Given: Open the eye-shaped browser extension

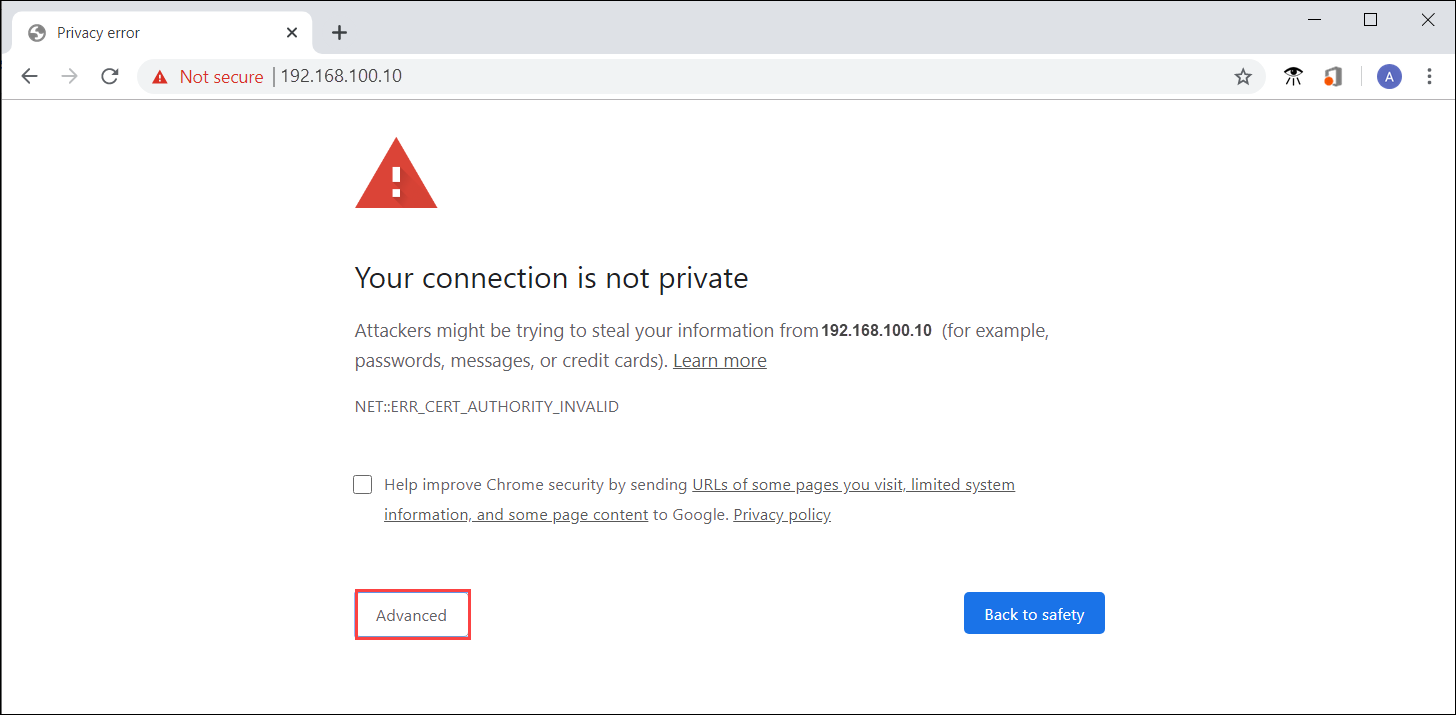Looking at the screenshot, I should coord(1293,76).
